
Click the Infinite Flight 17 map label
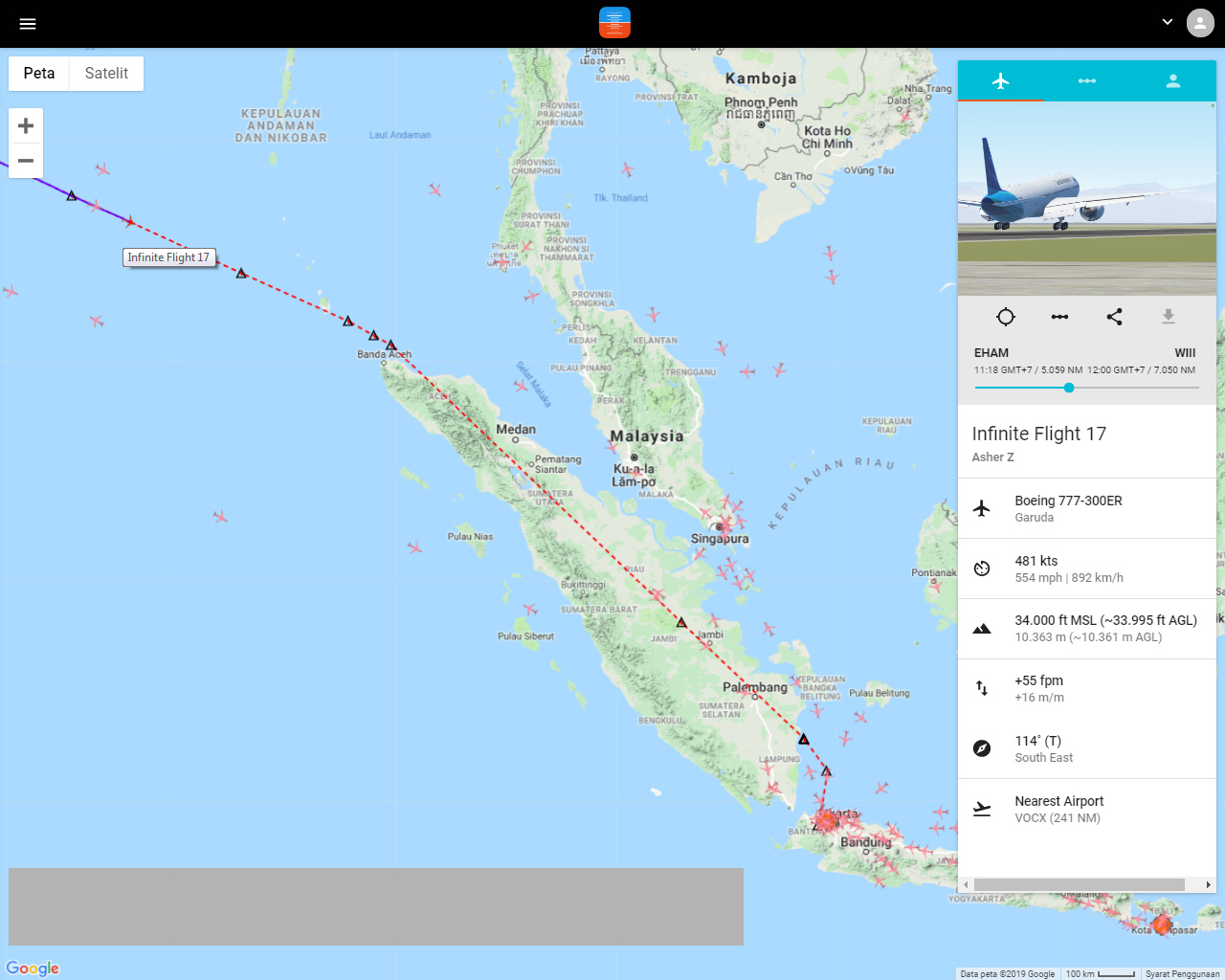[168, 257]
